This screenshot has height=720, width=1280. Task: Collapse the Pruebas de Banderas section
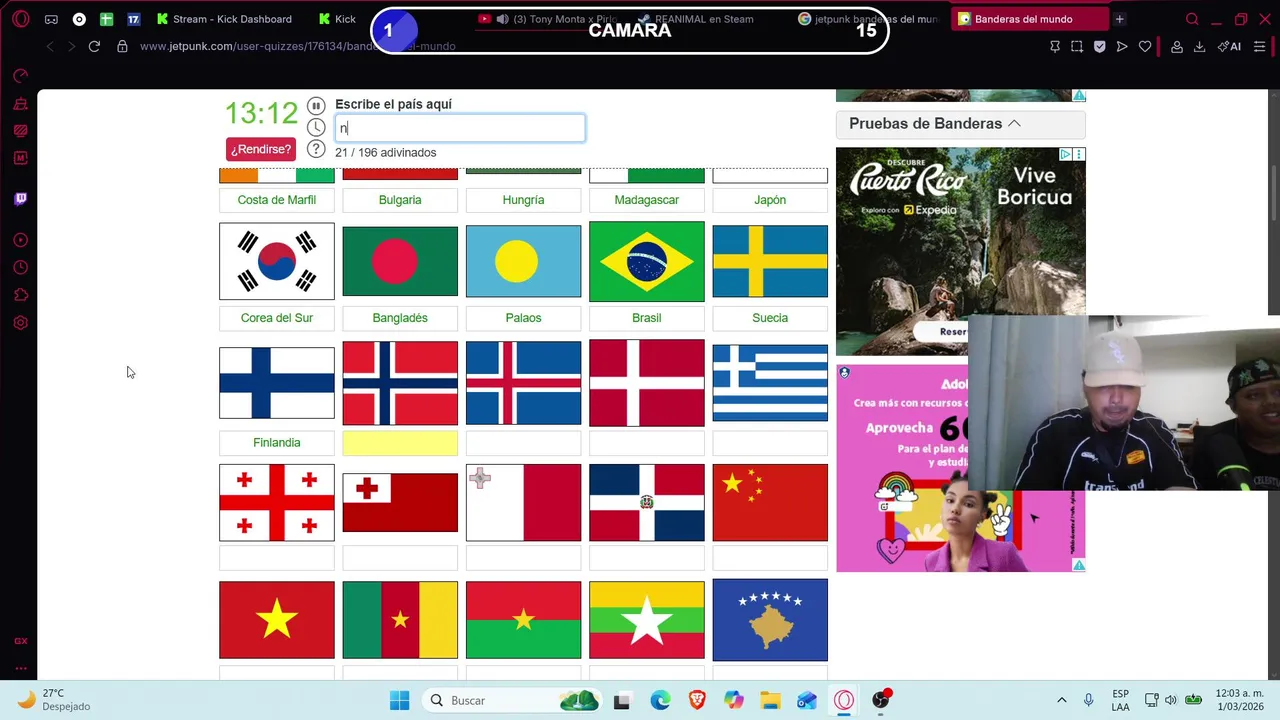[960, 123]
